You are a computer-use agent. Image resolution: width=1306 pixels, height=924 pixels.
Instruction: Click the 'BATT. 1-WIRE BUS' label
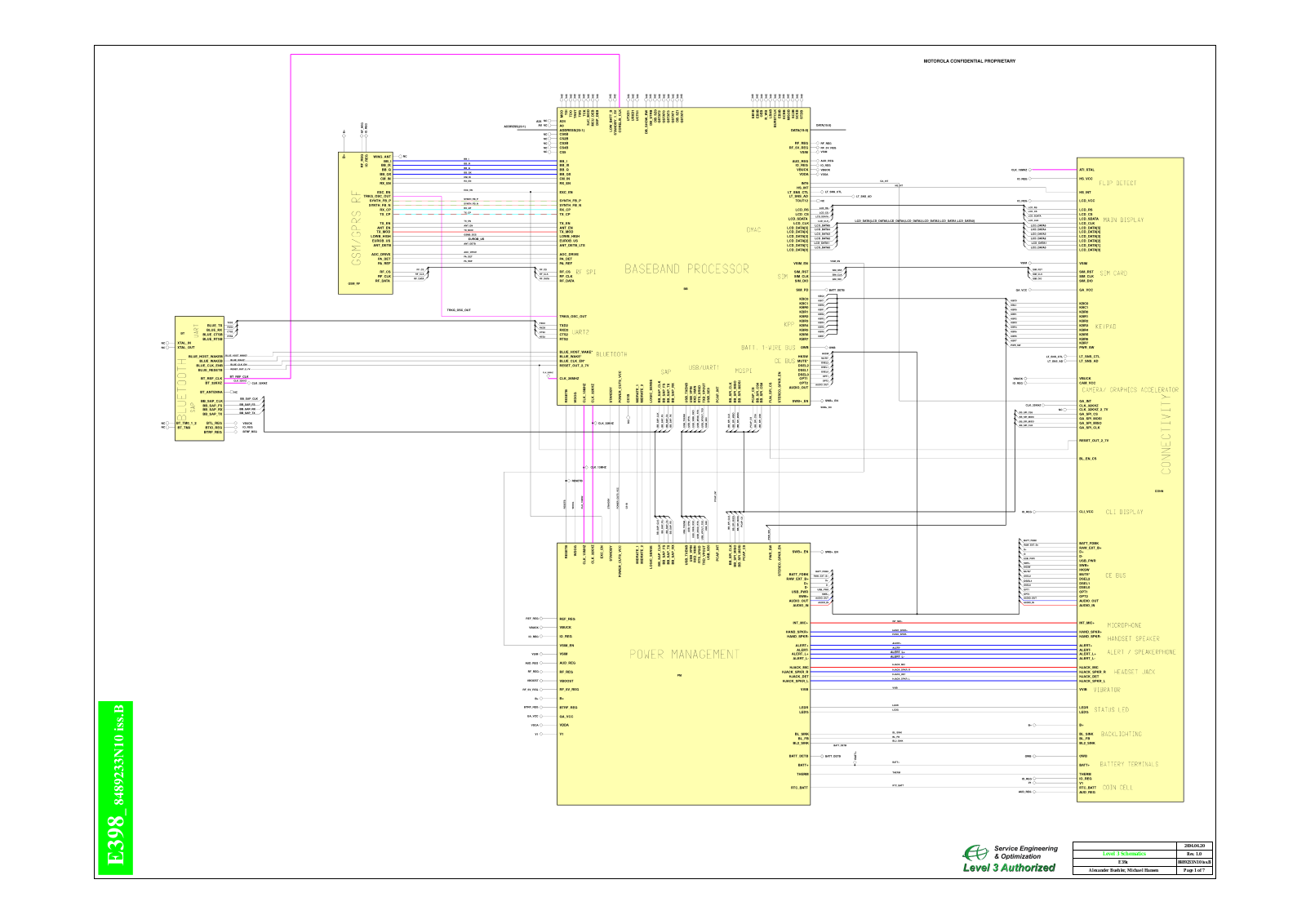pos(767,348)
